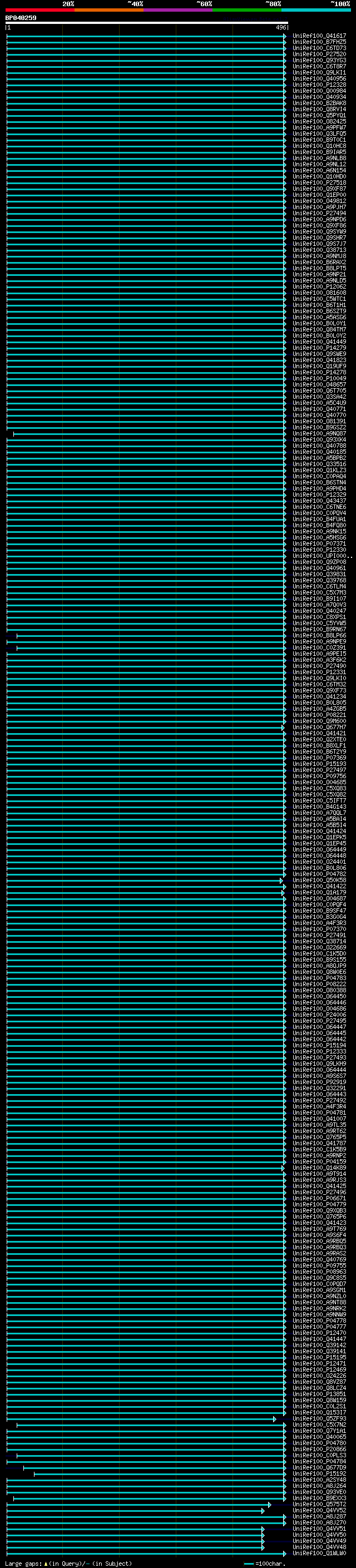
Task: Select label UniRef100_P27518
Action: click(319, 182)
